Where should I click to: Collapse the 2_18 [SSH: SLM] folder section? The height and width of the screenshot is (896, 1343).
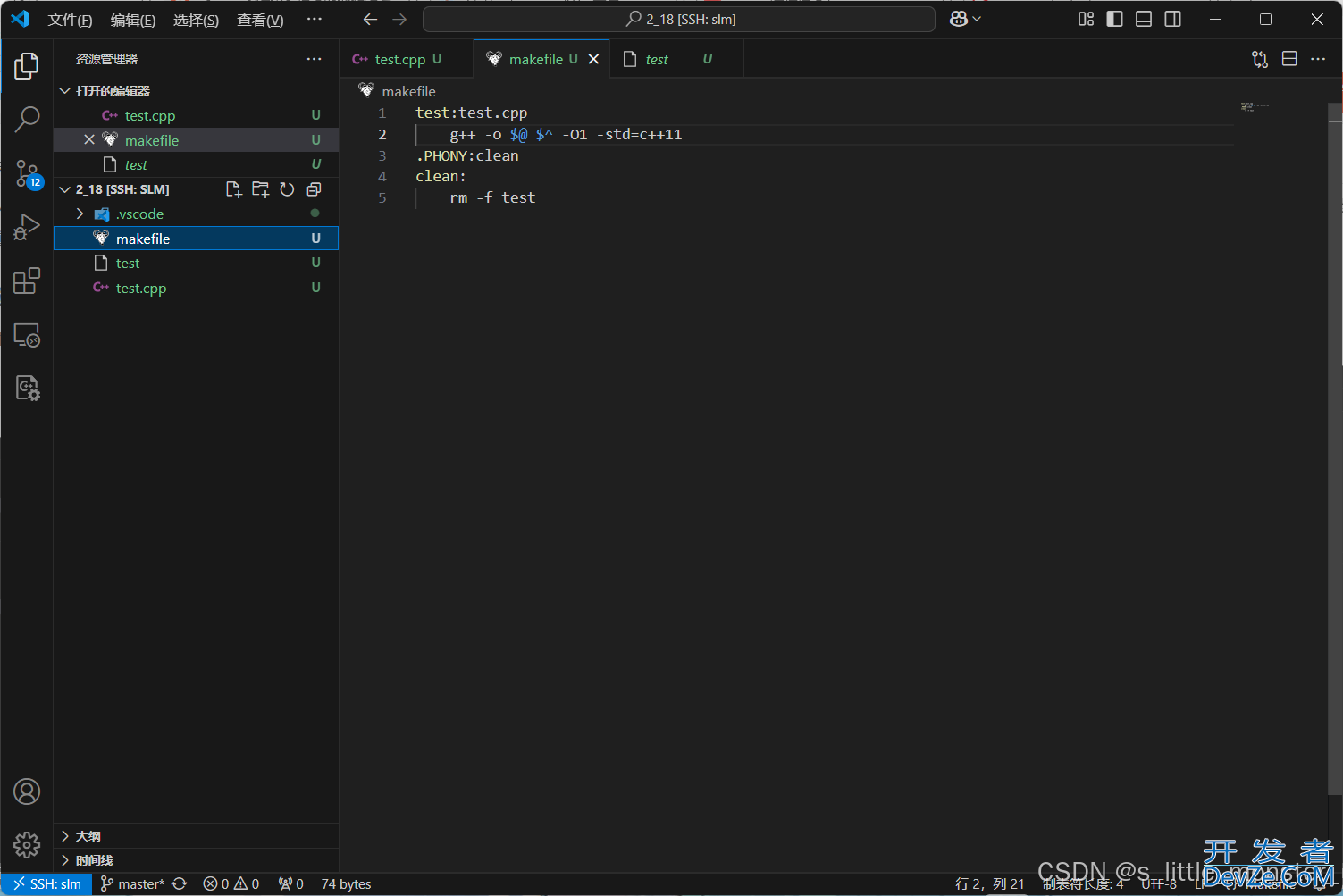[65, 189]
